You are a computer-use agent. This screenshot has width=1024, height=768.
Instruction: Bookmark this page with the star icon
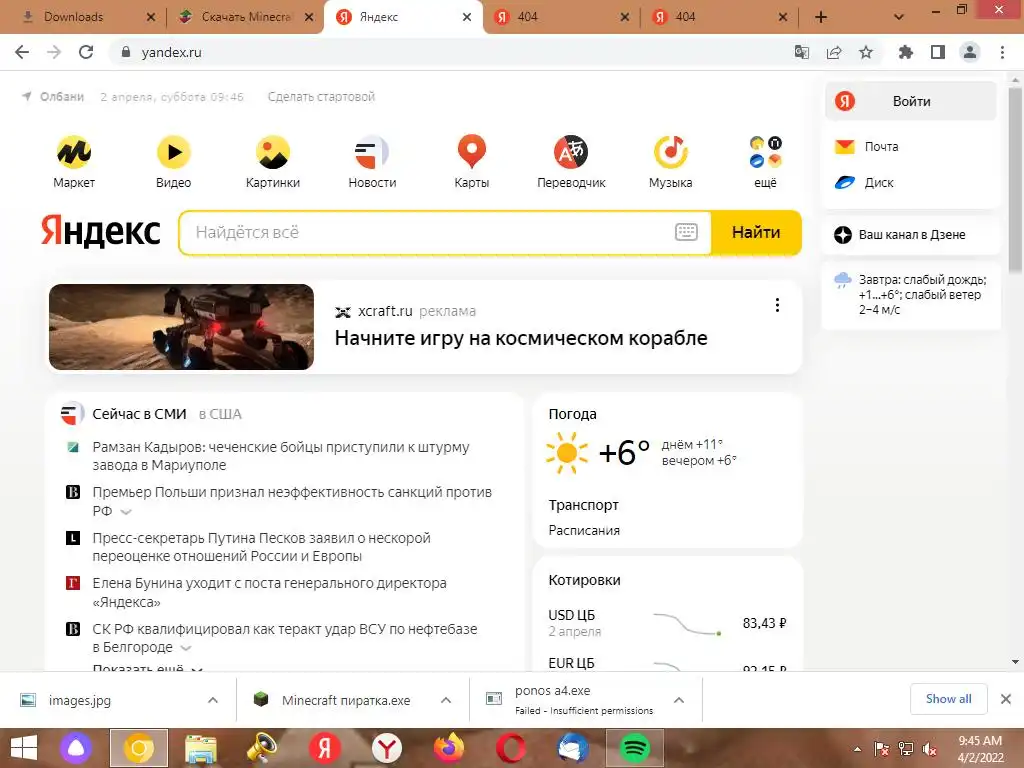tap(866, 52)
